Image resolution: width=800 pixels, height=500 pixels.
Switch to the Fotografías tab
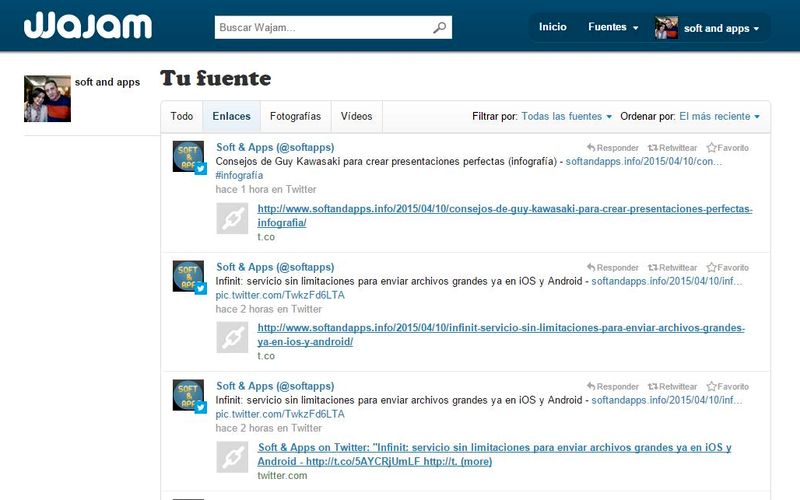click(295, 116)
